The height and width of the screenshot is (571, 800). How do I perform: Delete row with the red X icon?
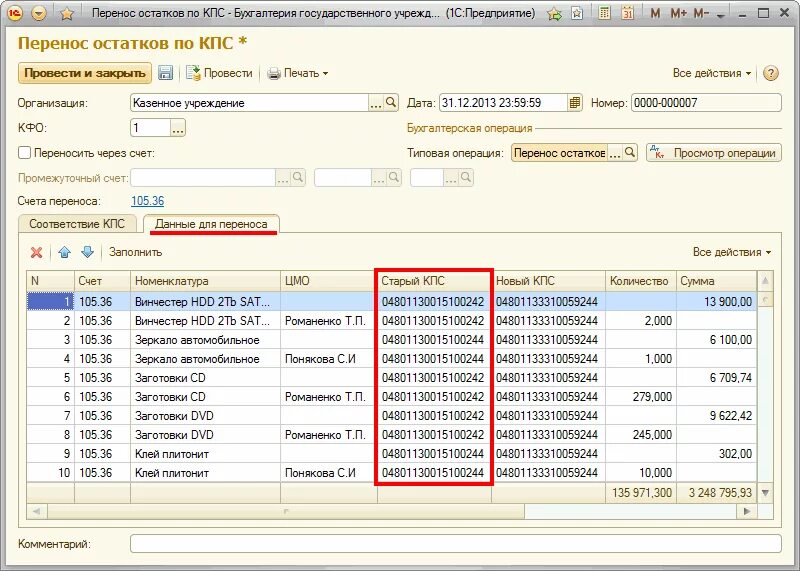(36, 252)
